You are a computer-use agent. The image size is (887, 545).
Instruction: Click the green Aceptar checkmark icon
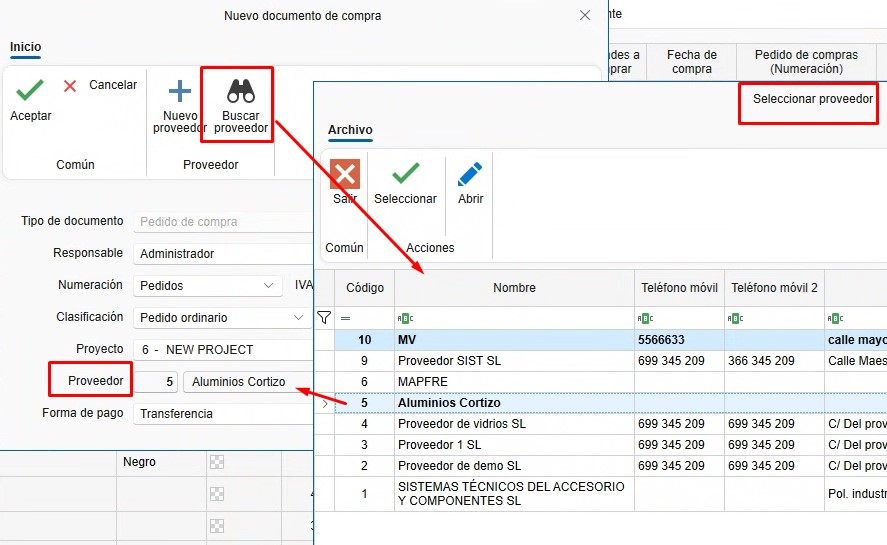(x=30, y=90)
